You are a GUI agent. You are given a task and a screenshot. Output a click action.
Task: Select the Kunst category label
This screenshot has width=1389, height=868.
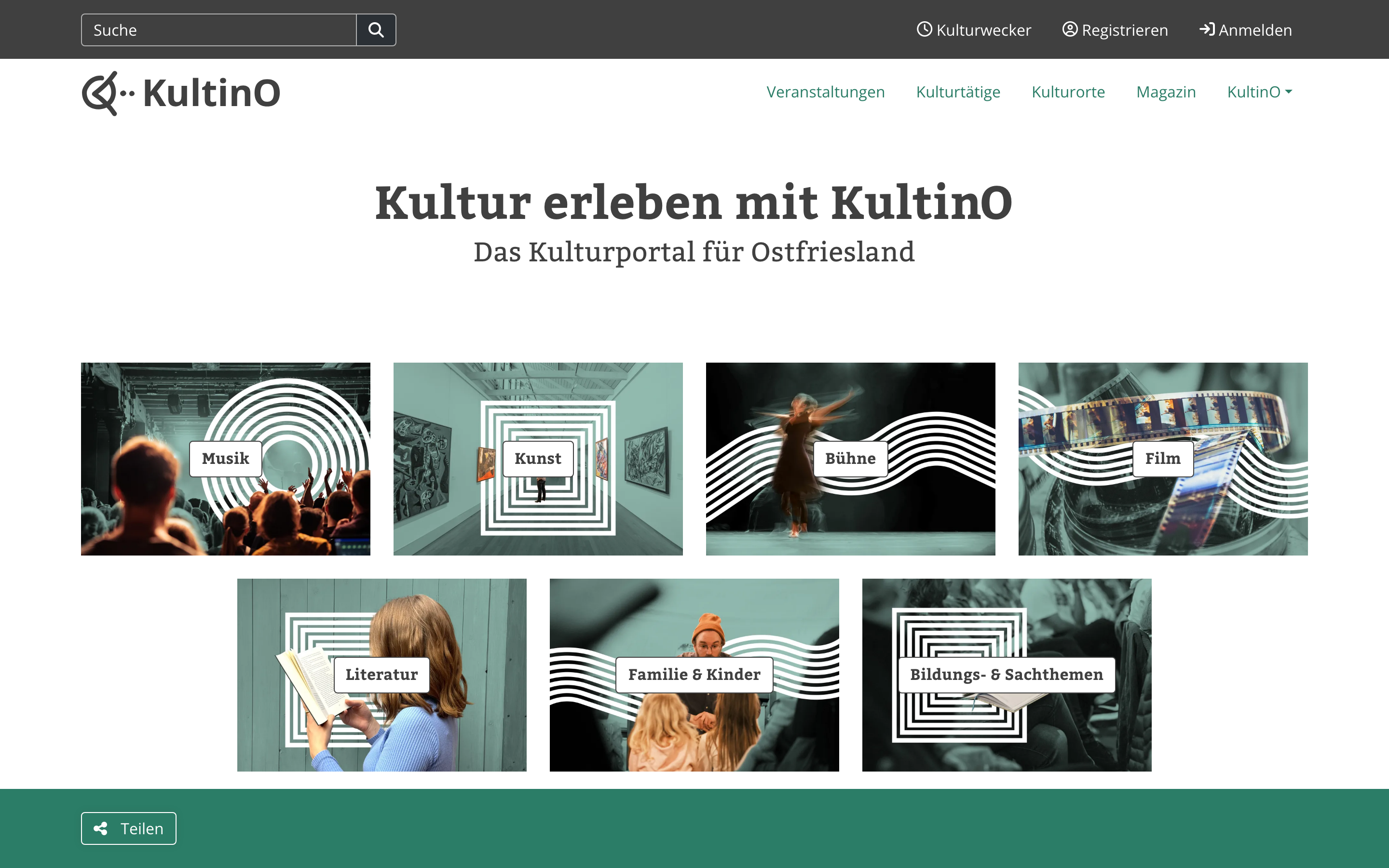coord(538,459)
